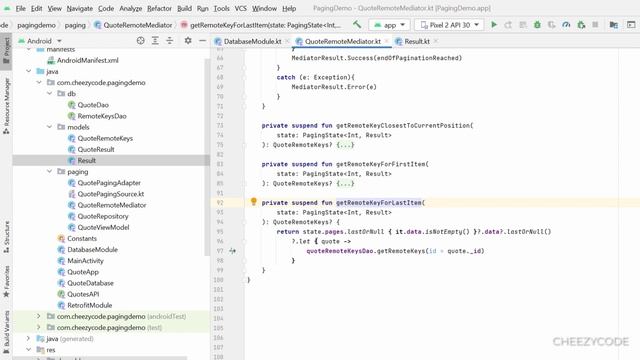Select QuoteViewModel in project tree

point(103,227)
